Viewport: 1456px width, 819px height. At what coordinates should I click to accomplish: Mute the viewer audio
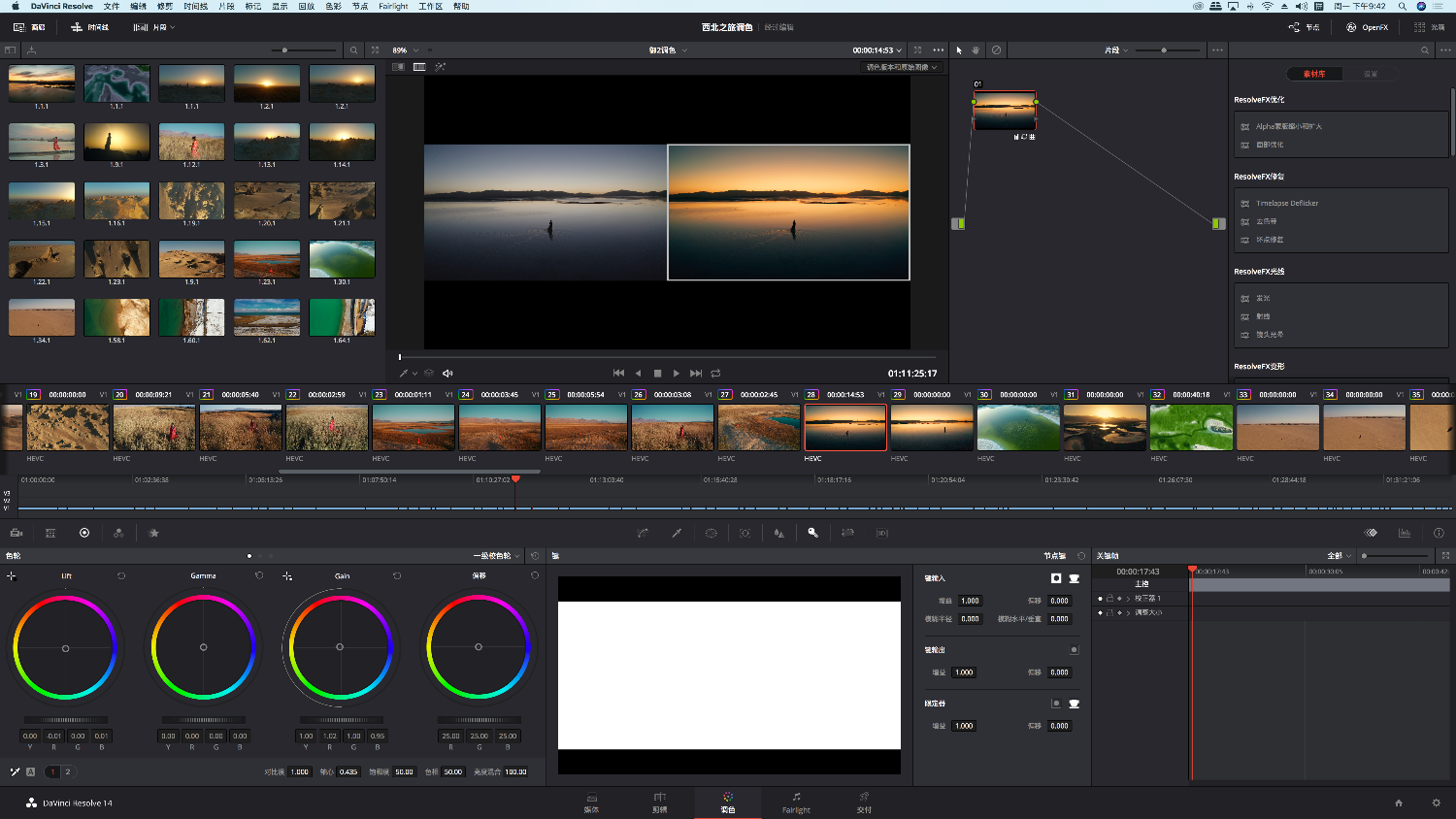[x=447, y=373]
